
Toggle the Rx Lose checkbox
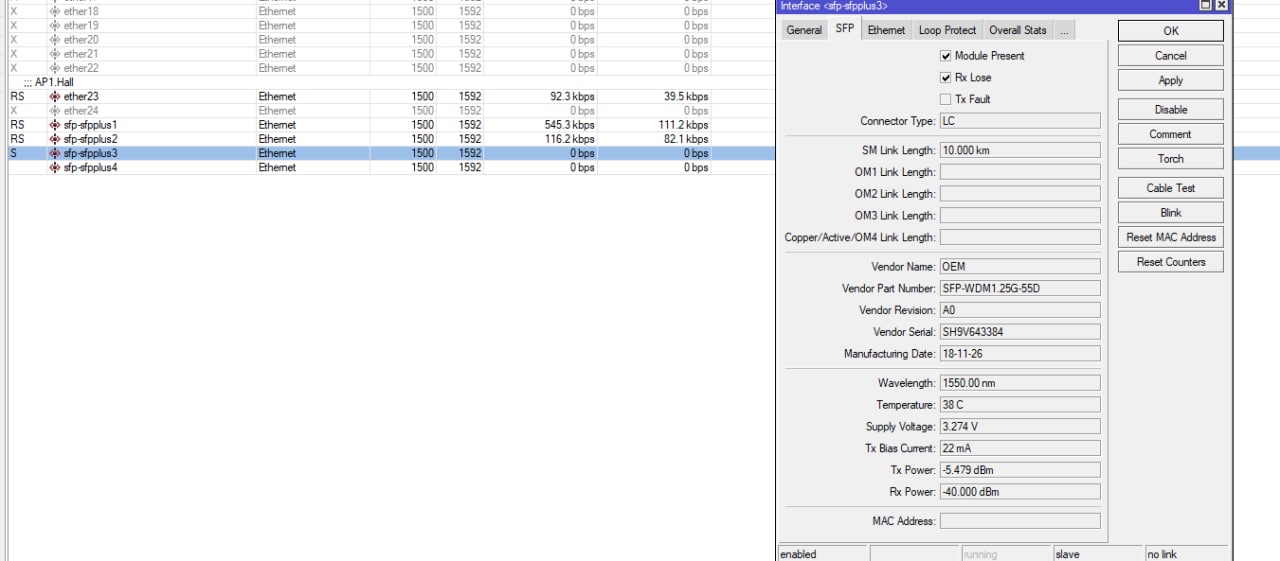tap(946, 77)
